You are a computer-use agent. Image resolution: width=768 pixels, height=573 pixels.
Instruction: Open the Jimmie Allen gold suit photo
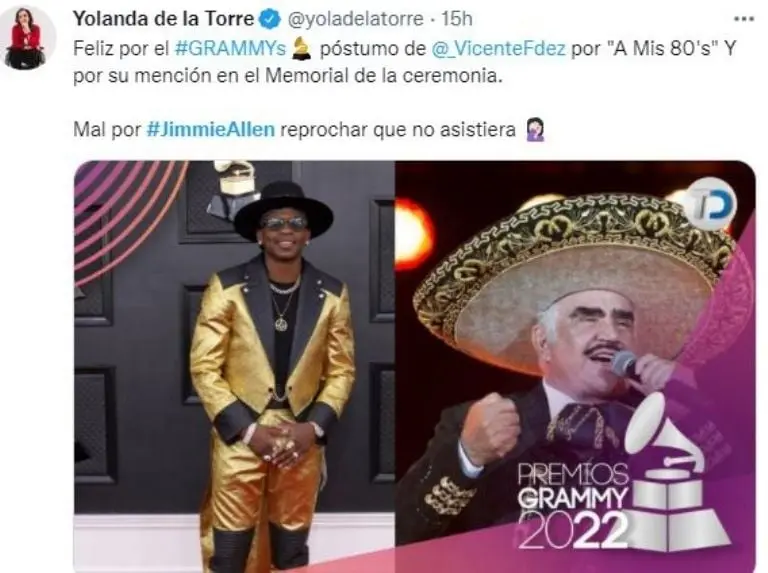pyautogui.click(x=234, y=366)
